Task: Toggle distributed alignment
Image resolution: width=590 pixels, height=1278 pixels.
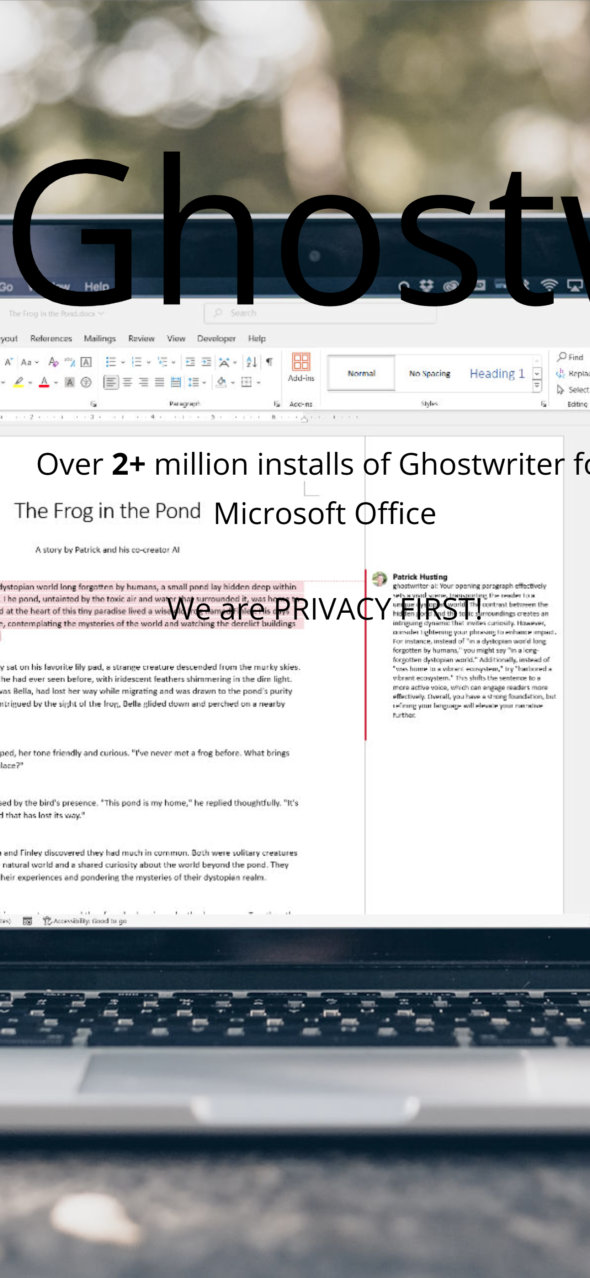Action: coord(175,381)
